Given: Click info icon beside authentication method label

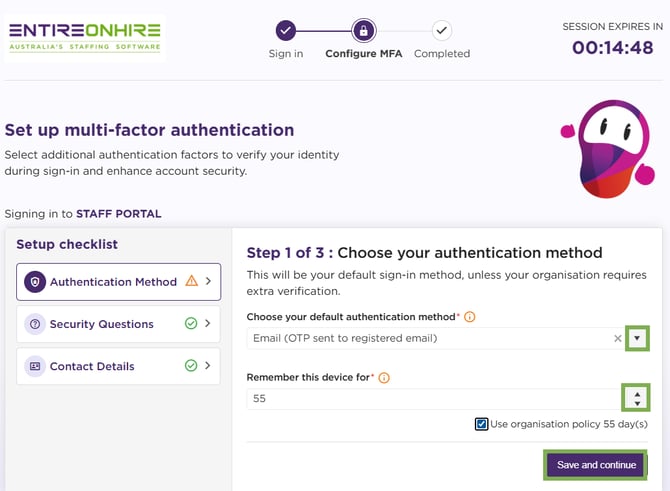Looking at the screenshot, I should point(470,317).
